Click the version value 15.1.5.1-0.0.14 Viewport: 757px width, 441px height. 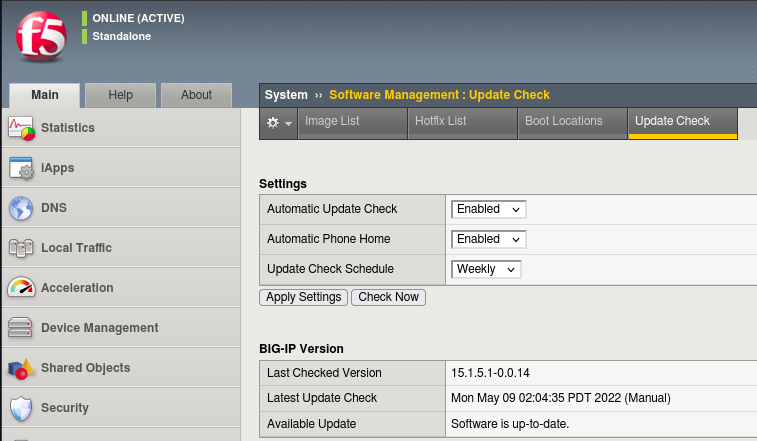tap(490, 373)
